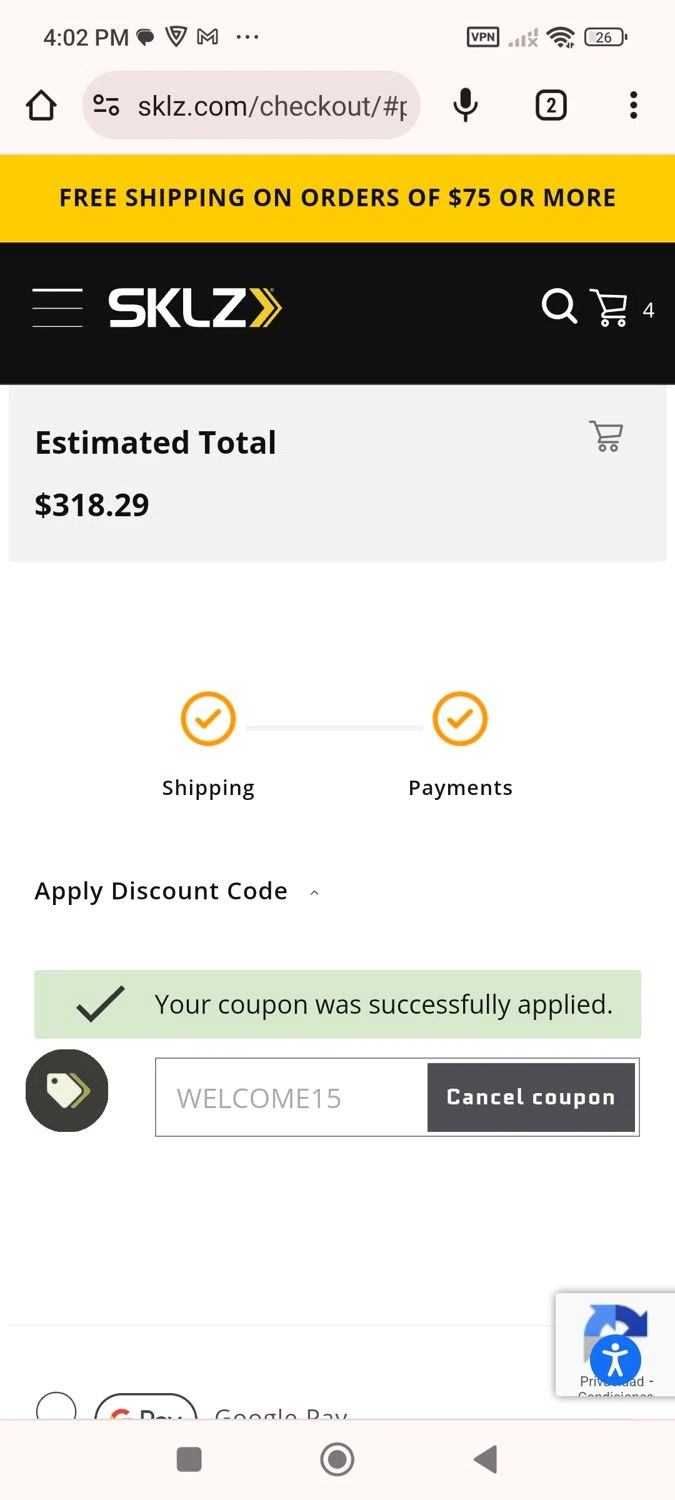
Task: Tap the browser home icon
Action: [41, 105]
